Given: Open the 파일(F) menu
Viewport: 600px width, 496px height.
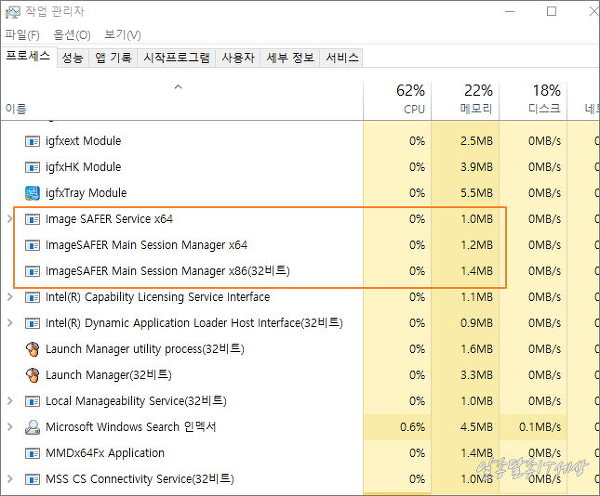Looking at the screenshot, I should pyautogui.click(x=22, y=35).
